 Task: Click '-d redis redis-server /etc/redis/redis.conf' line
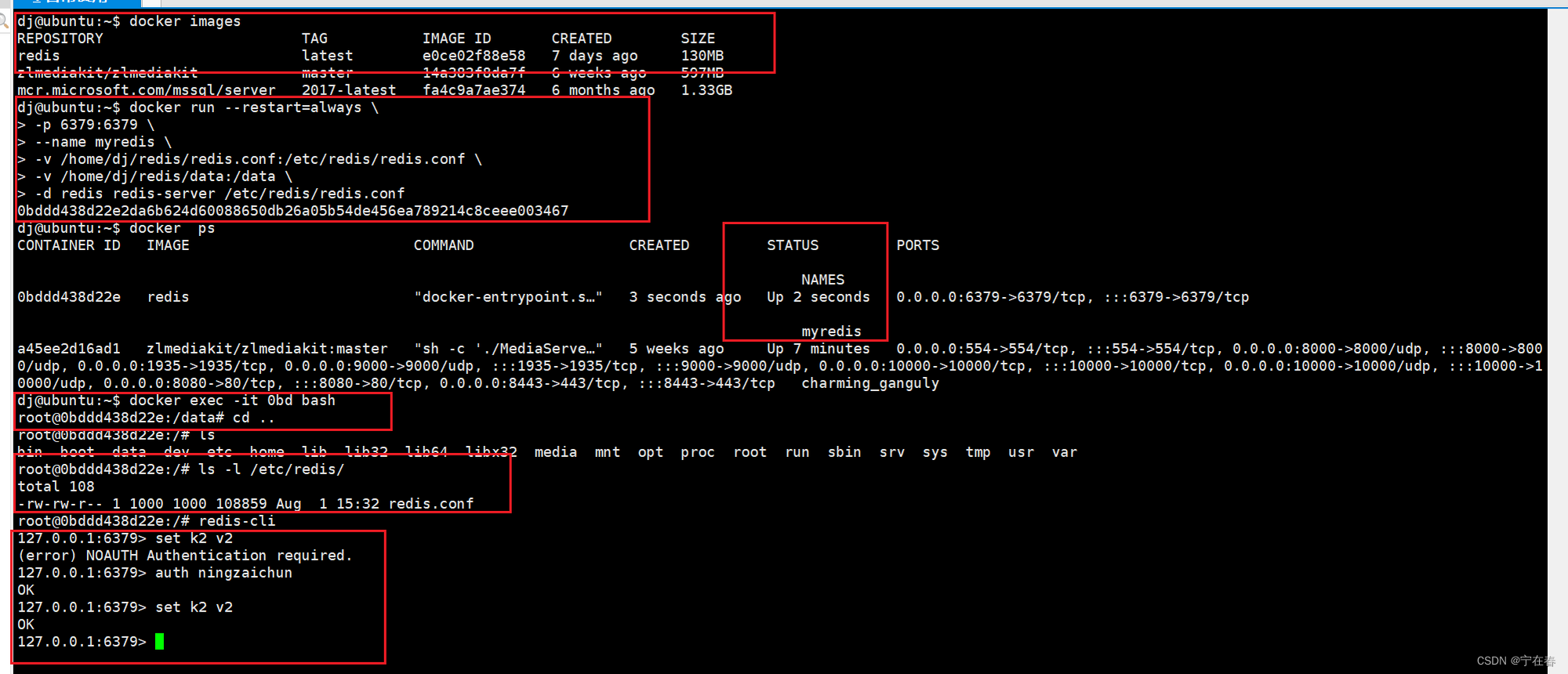212,194
